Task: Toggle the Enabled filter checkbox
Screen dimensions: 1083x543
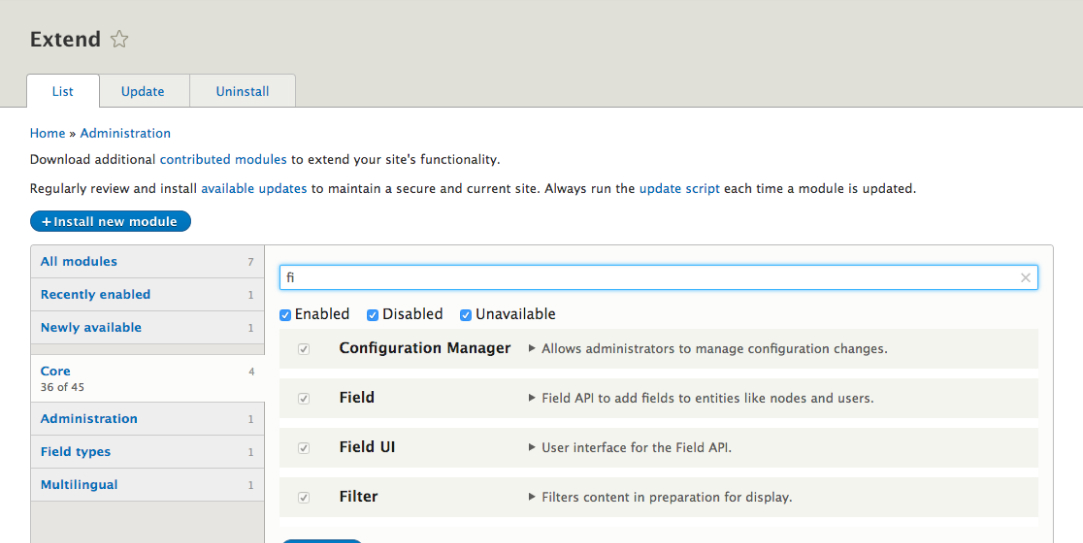Action: [286, 315]
